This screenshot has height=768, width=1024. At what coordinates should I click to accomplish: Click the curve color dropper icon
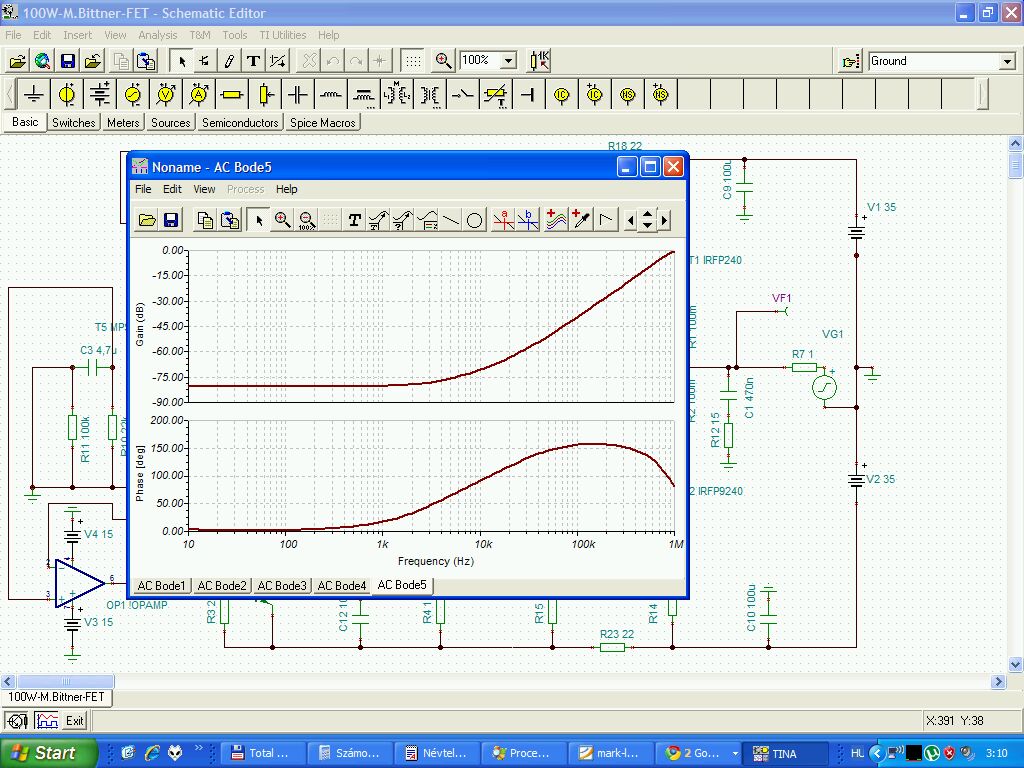click(x=580, y=220)
